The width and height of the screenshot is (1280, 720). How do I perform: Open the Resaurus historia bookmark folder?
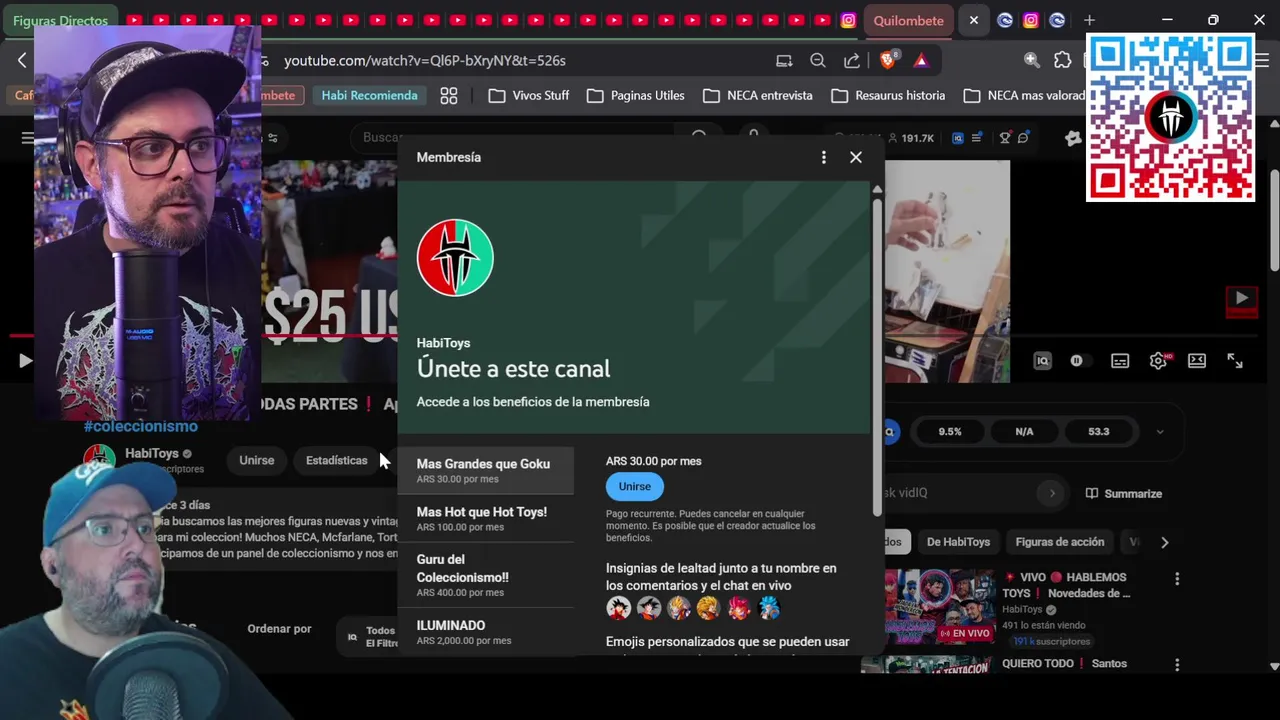[888, 95]
